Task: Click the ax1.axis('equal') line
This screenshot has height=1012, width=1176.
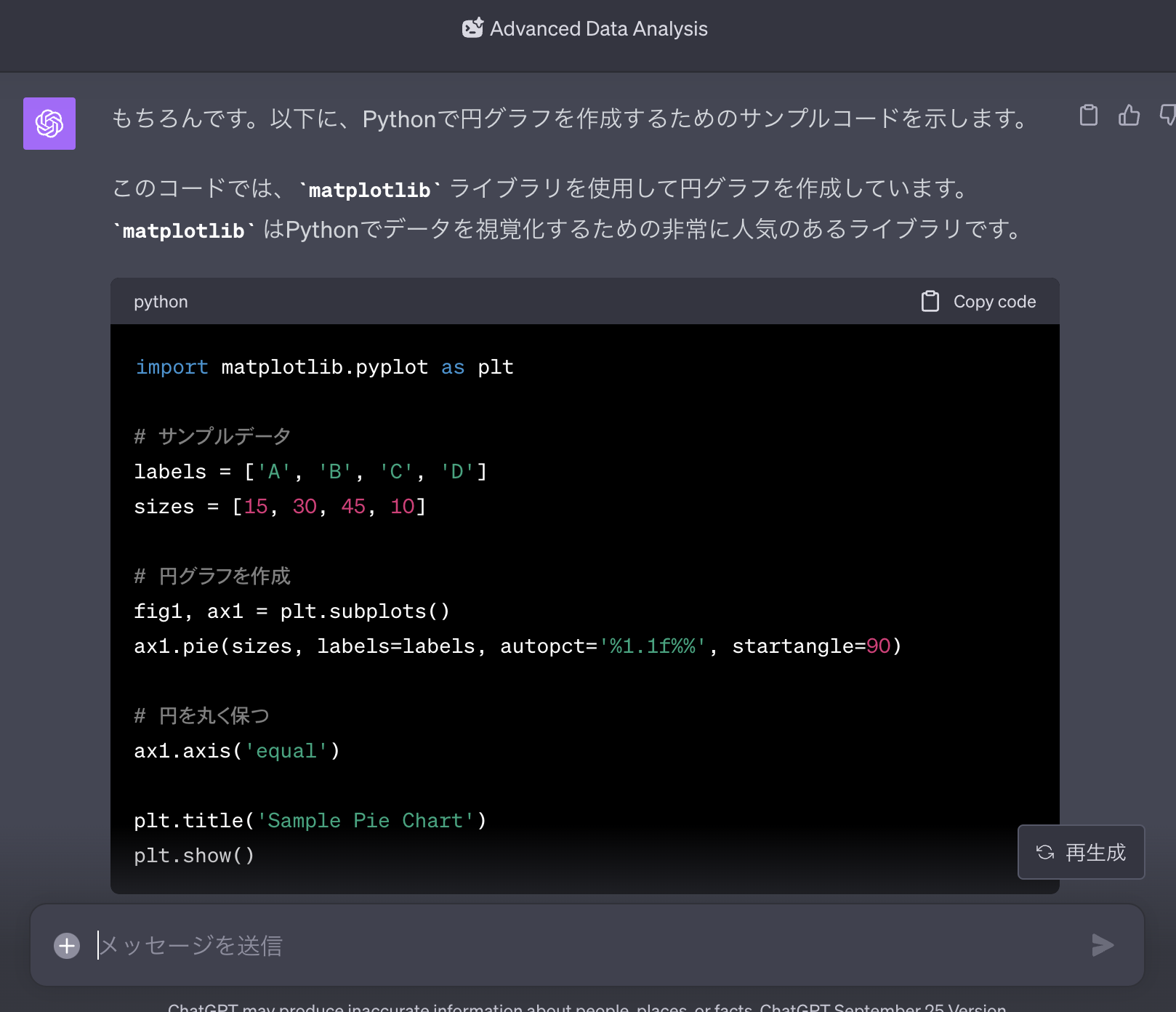Action: [237, 751]
